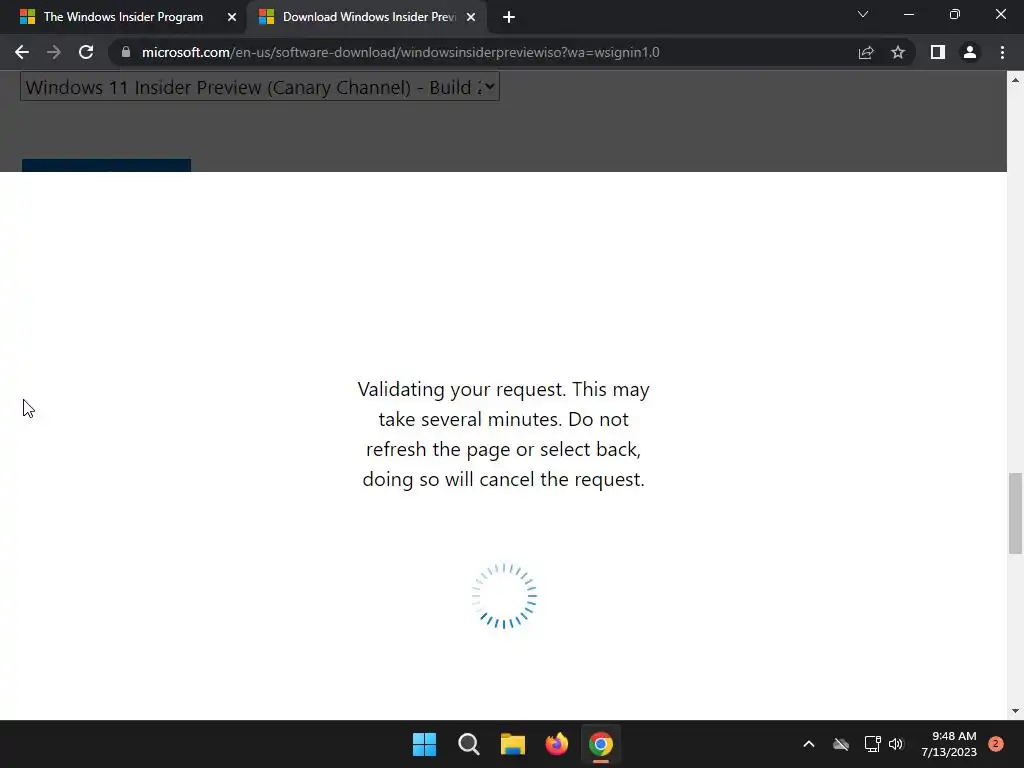Show hidden system tray icons
Viewport: 1024px width, 768px height.
808,744
